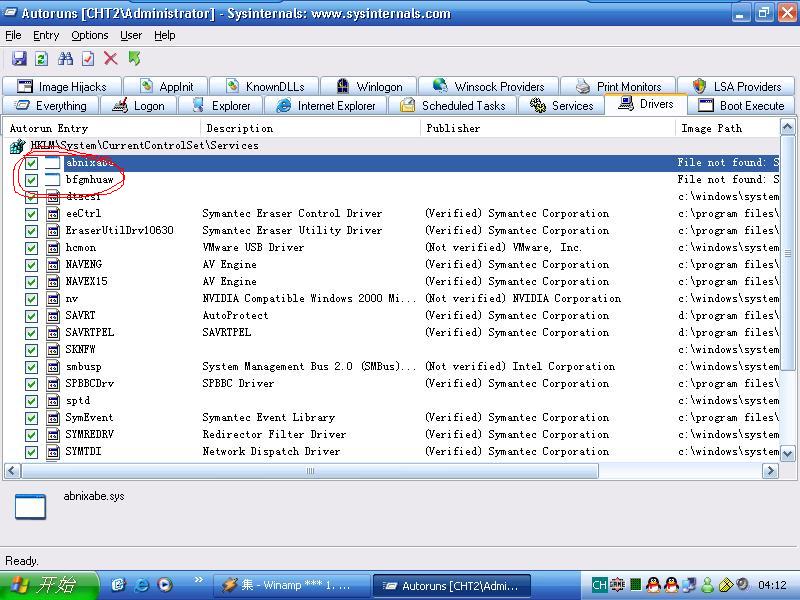Click the first QQ penguin tray icon
800x600 pixels.
[x=654, y=585]
